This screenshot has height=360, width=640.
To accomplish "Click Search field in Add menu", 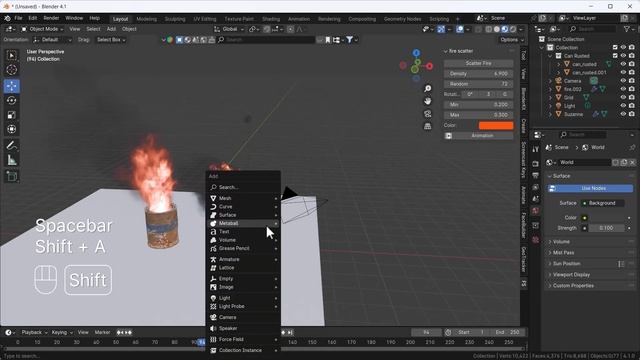I will (243, 187).
